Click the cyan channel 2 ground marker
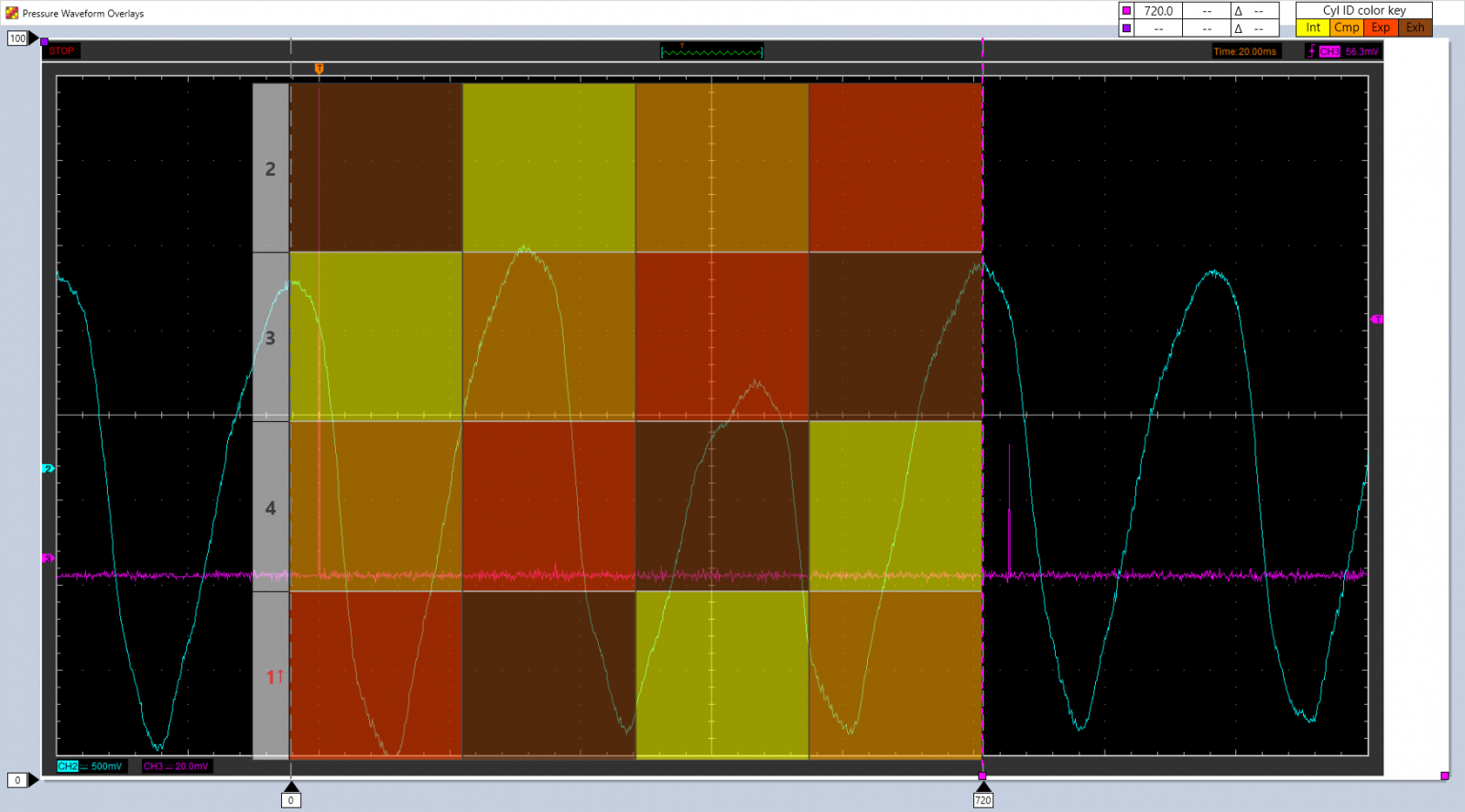 pos(48,469)
